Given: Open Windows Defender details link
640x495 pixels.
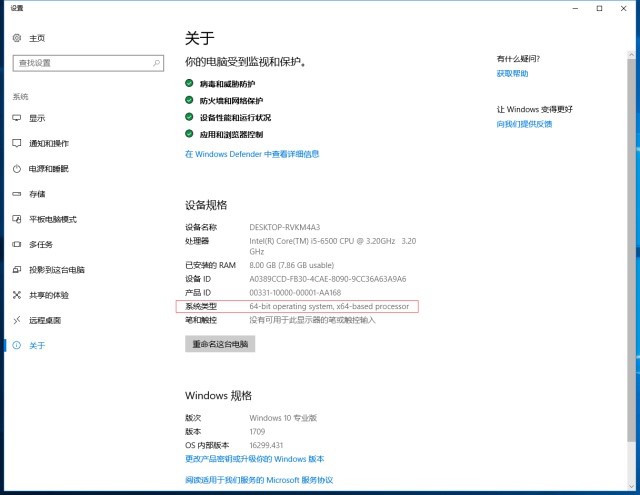Looking at the screenshot, I should pyautogui.click(x=252, y=154).
